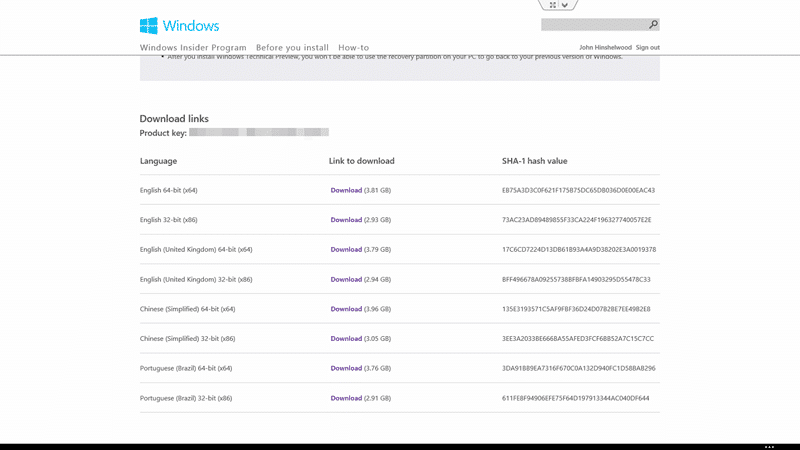Click the "(3.05 GB)" file size

click(x=378, y=339)
